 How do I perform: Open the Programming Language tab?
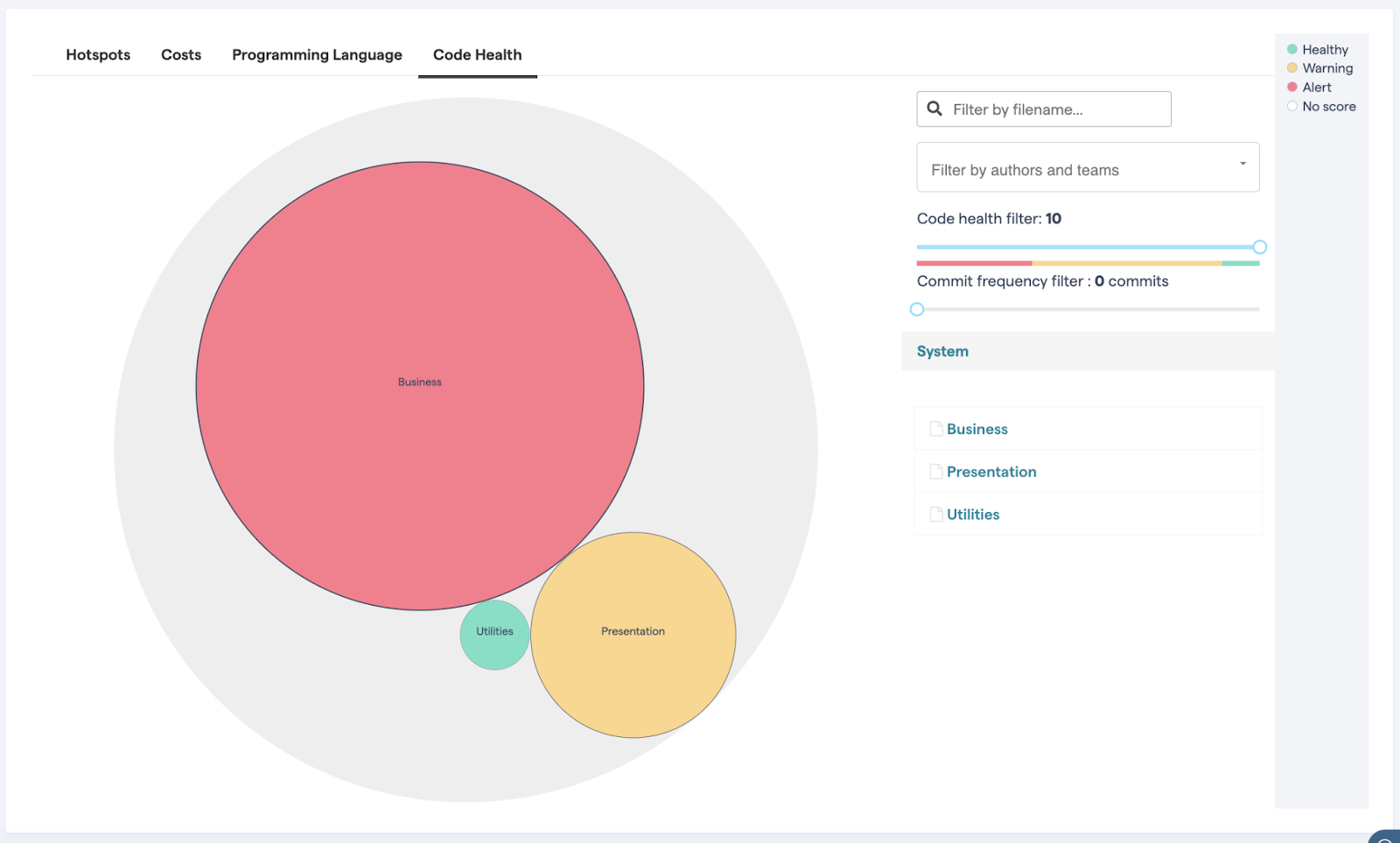316,54
